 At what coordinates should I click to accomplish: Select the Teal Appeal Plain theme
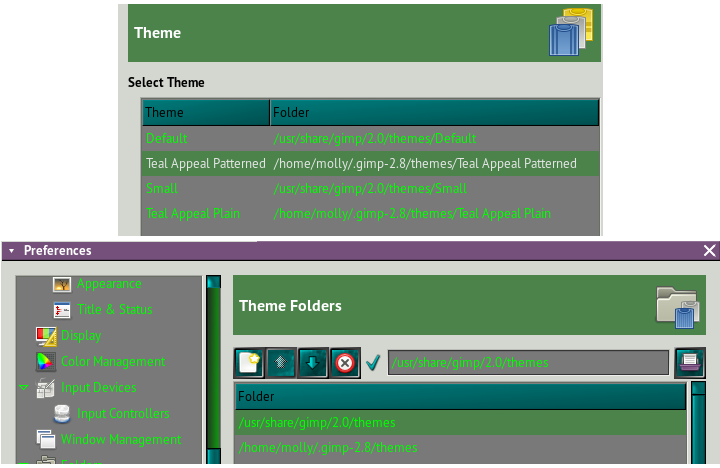pos(371,214)
